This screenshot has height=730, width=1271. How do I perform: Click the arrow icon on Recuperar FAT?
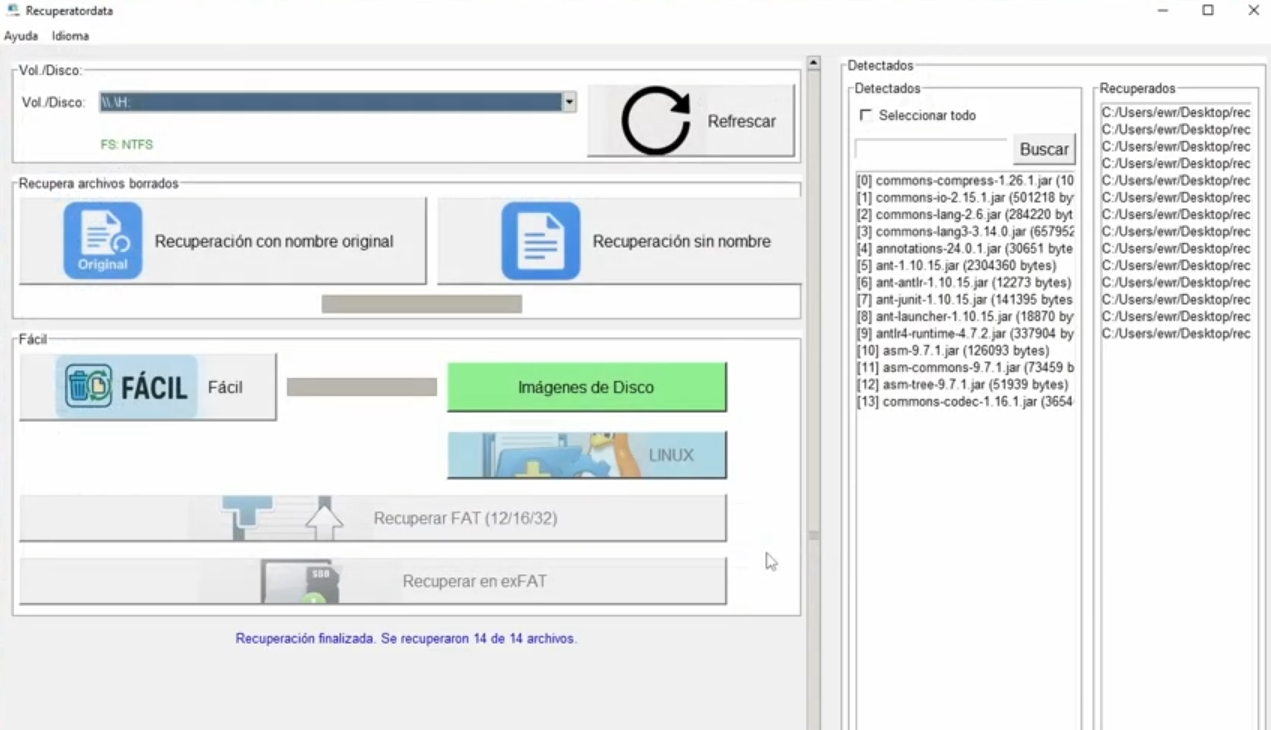pyautogui.click(x=323, y=519)
